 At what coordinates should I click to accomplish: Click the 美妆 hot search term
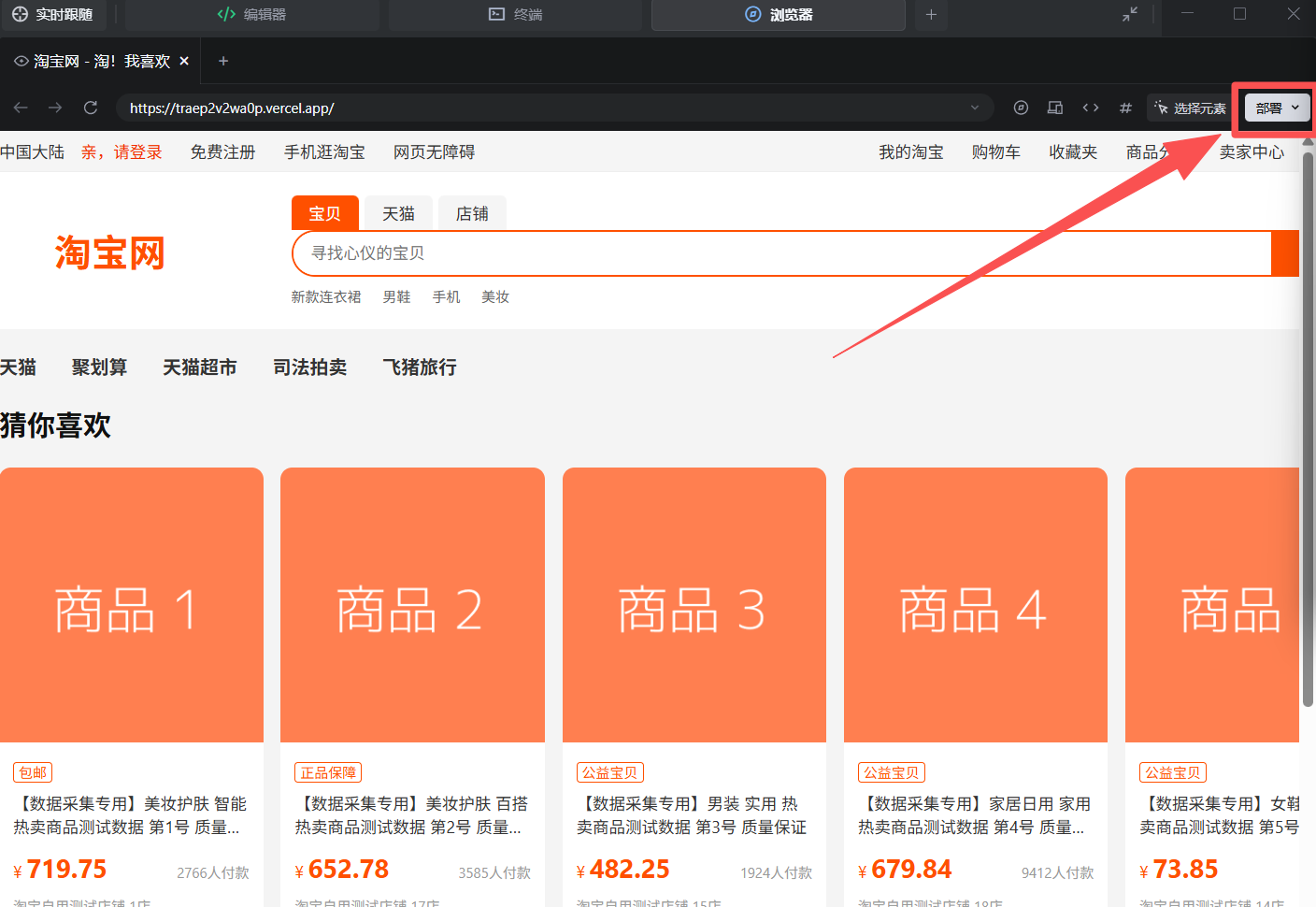coord(495,296)
